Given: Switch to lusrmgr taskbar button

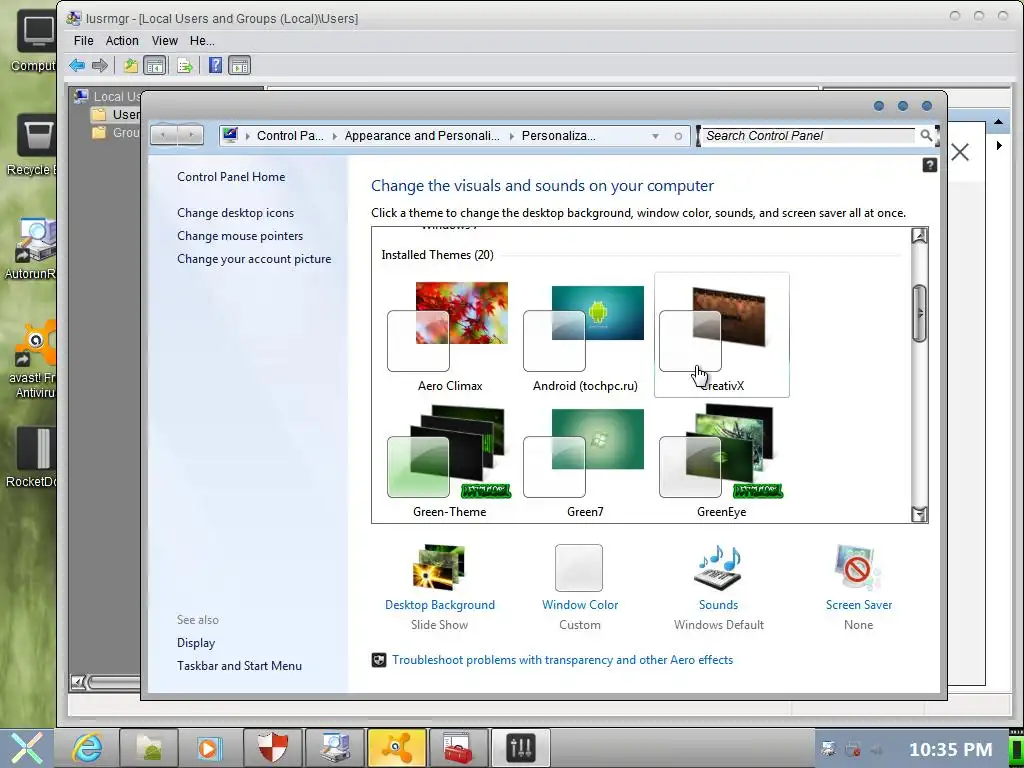Looking at the screenshot, I should tap(334, 747).
